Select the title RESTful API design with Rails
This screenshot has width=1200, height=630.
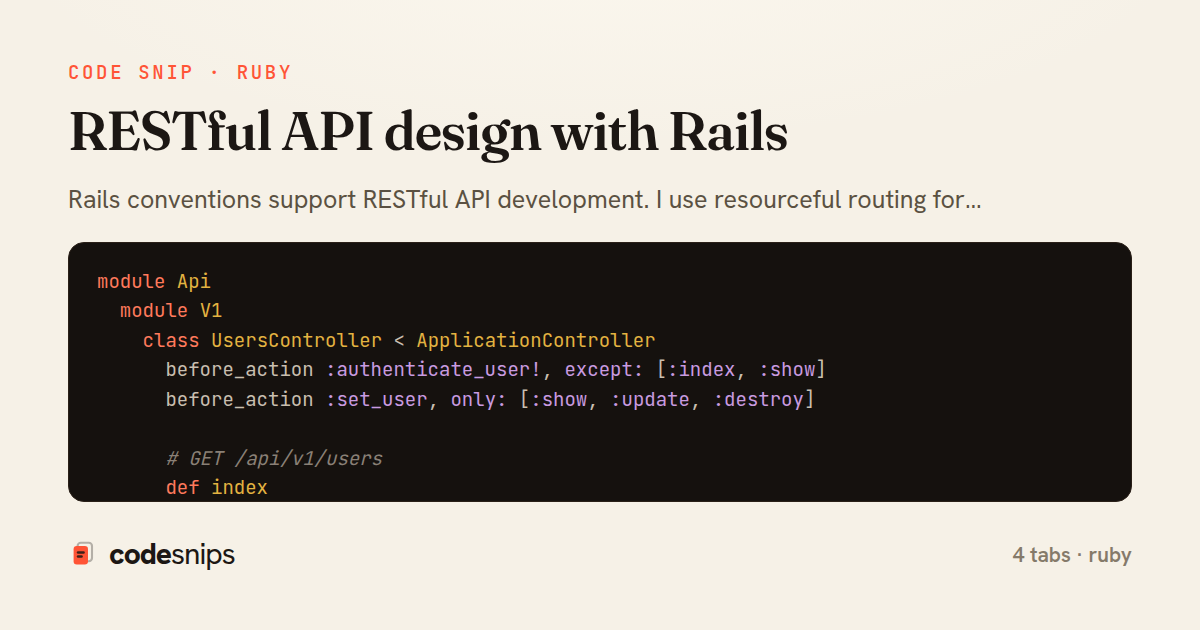pyautogui.click(x=428, y=131)
